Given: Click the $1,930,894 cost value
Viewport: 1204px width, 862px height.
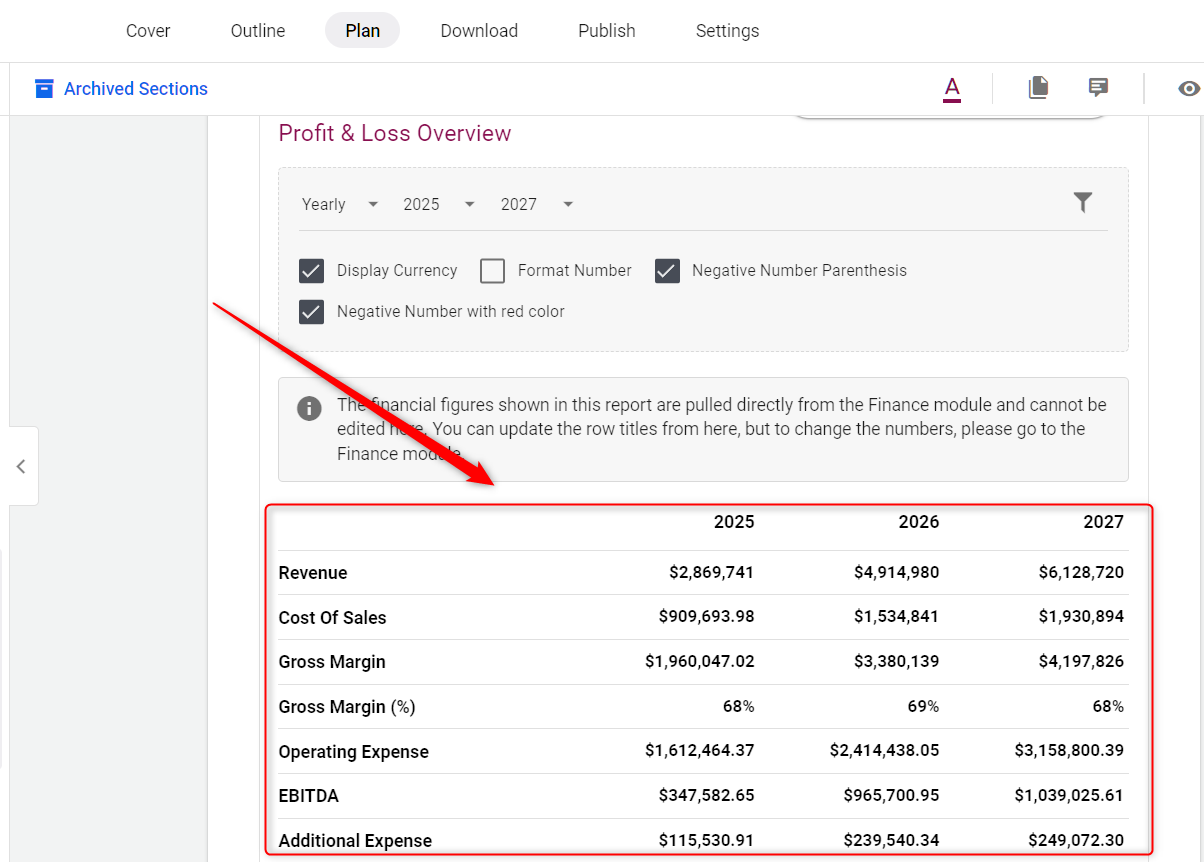Looking at the screenshot, I should click(x=1082, y=617).
